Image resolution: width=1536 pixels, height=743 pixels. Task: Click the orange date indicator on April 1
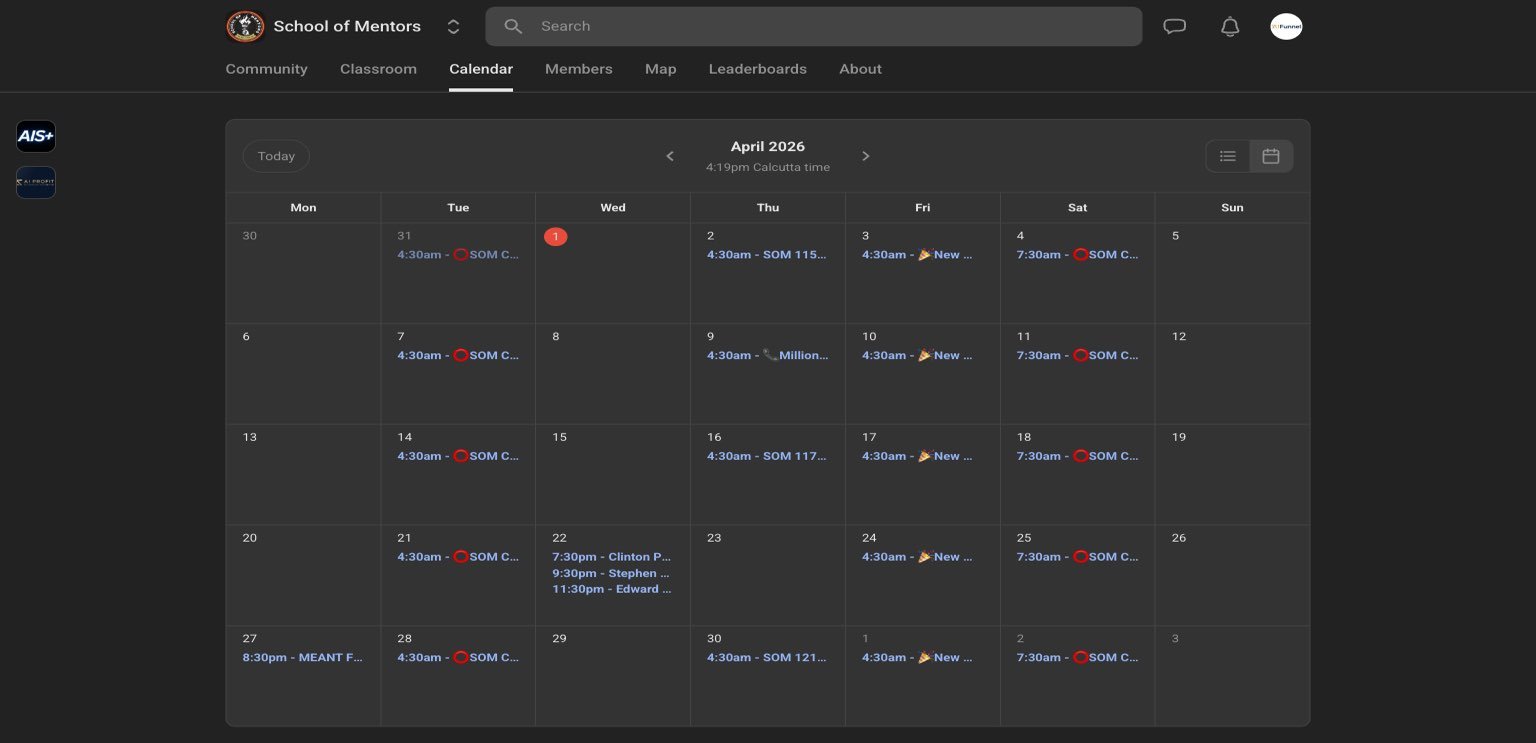[x=556, y=236]
